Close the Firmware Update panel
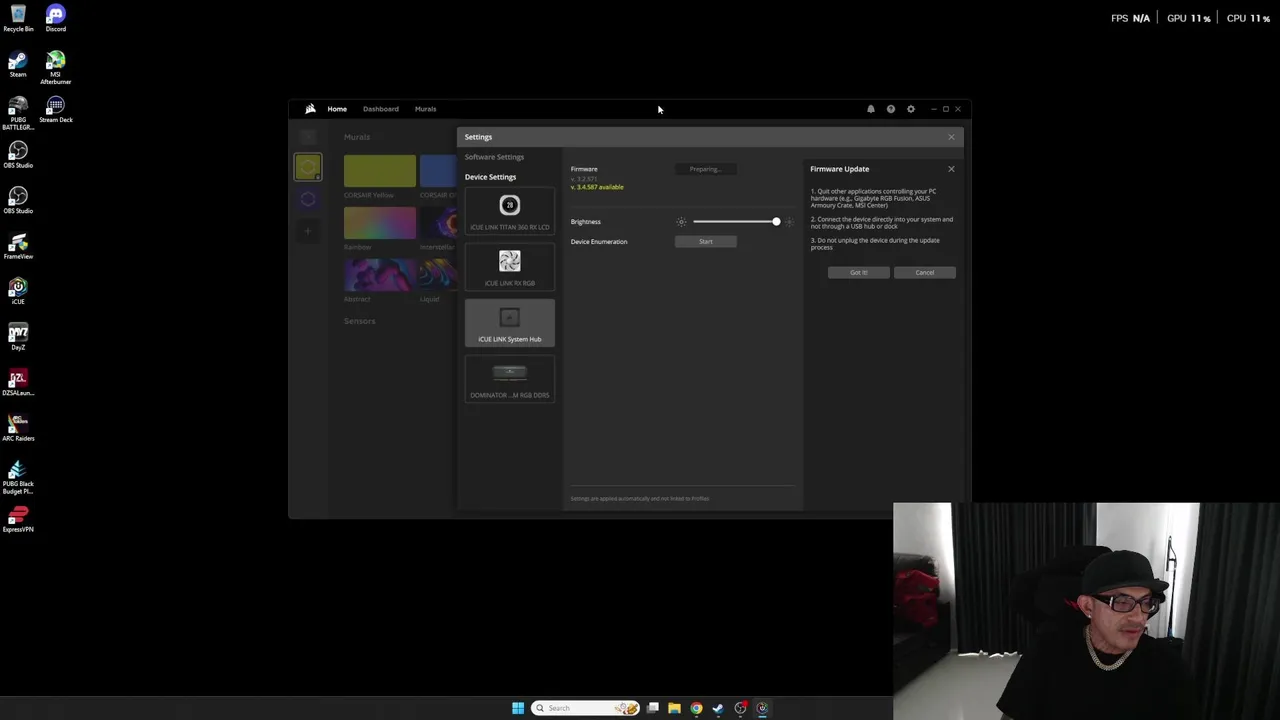Viewport: 1280px width, 720px height. (951, 169)
